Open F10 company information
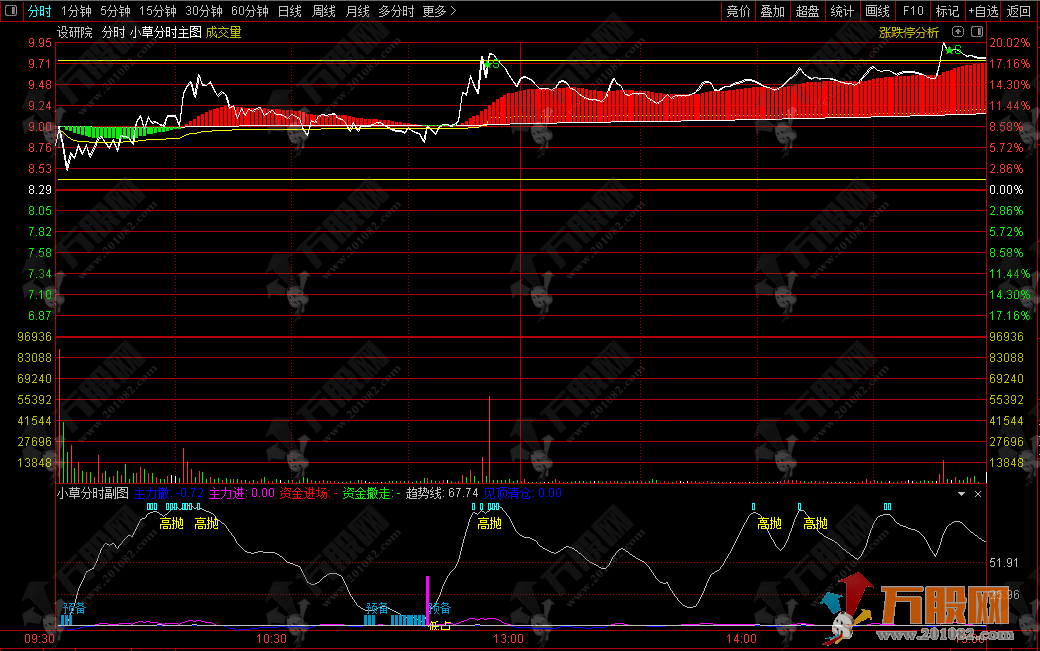This screenshot has height=651, width=1040. tap(912, 11)
